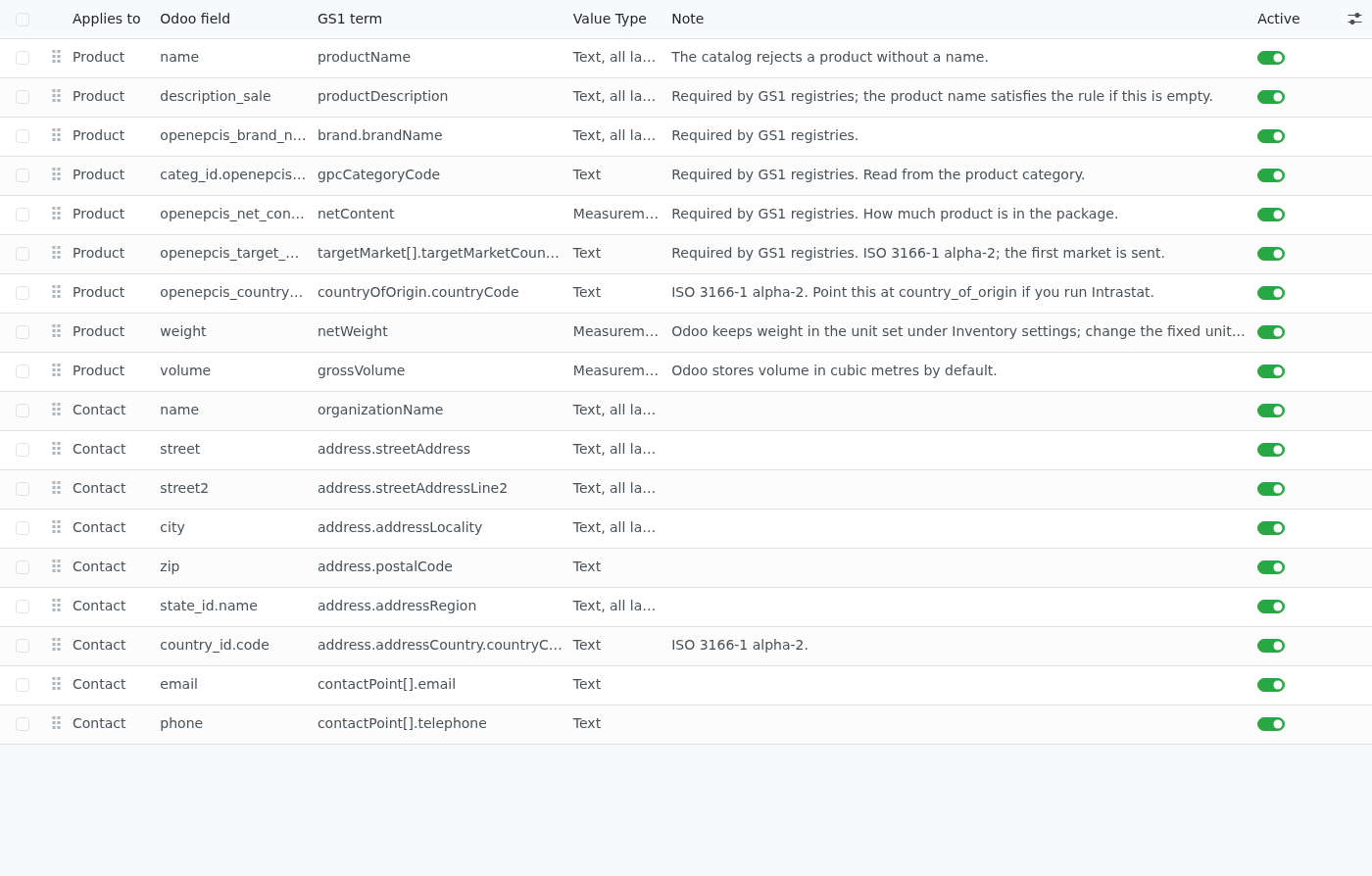This screenshot has width=1372, height=876.
Task: Click drag handle of address.addressRegion row
Action: click(56, 606)
